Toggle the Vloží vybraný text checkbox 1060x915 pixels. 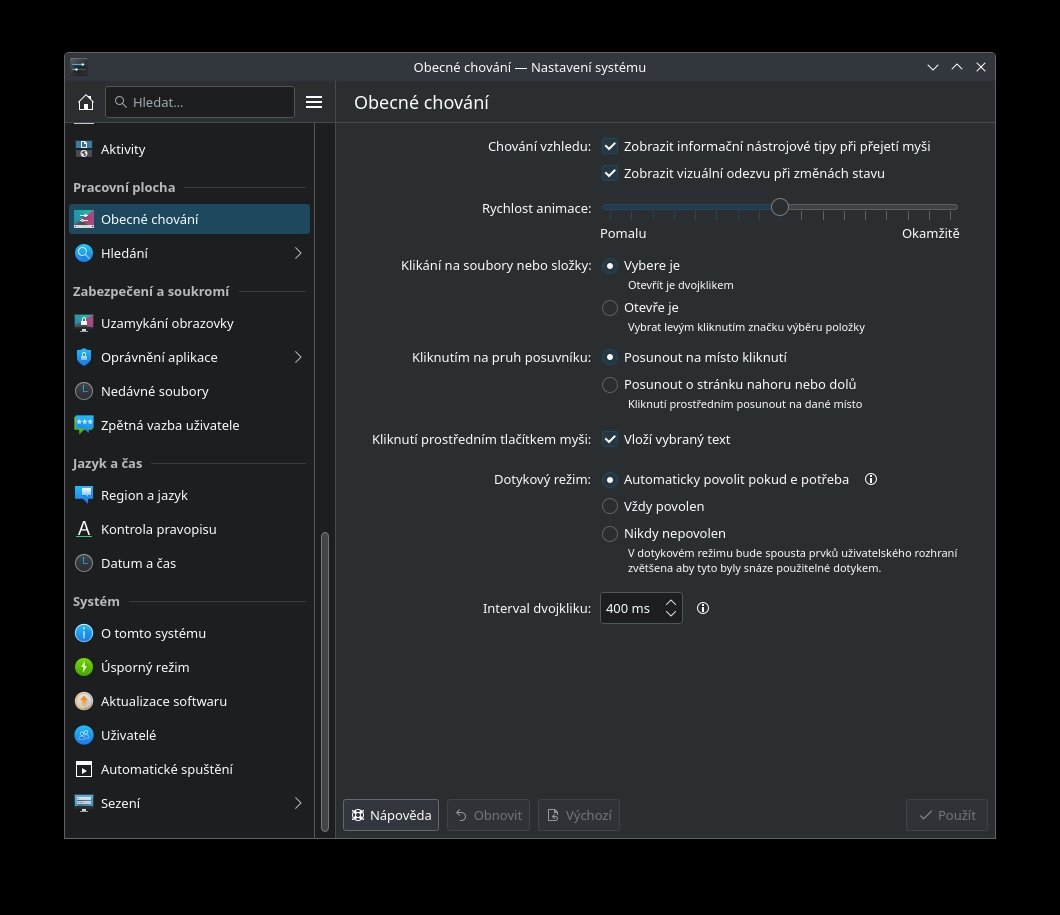point(610,439)
